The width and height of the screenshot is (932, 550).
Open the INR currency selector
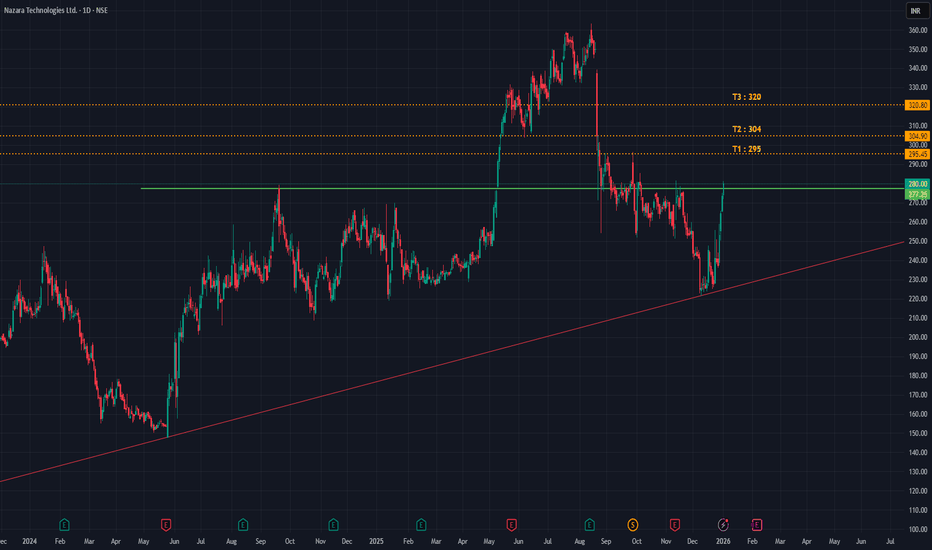(x=916, y=11)
